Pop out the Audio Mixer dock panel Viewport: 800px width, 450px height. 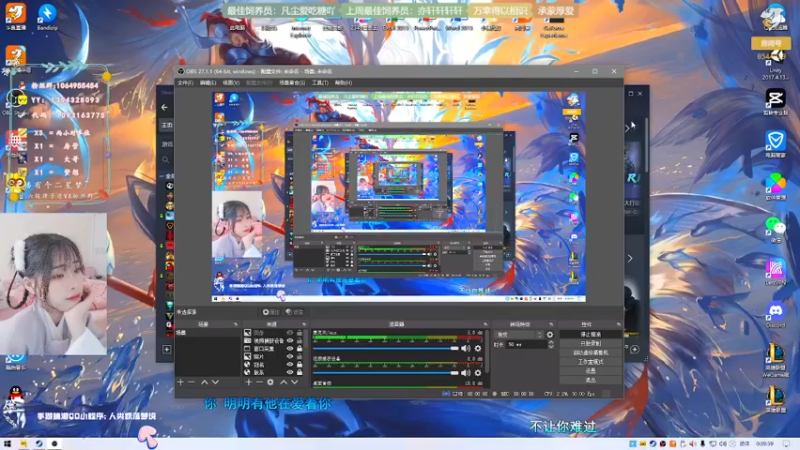485,324
